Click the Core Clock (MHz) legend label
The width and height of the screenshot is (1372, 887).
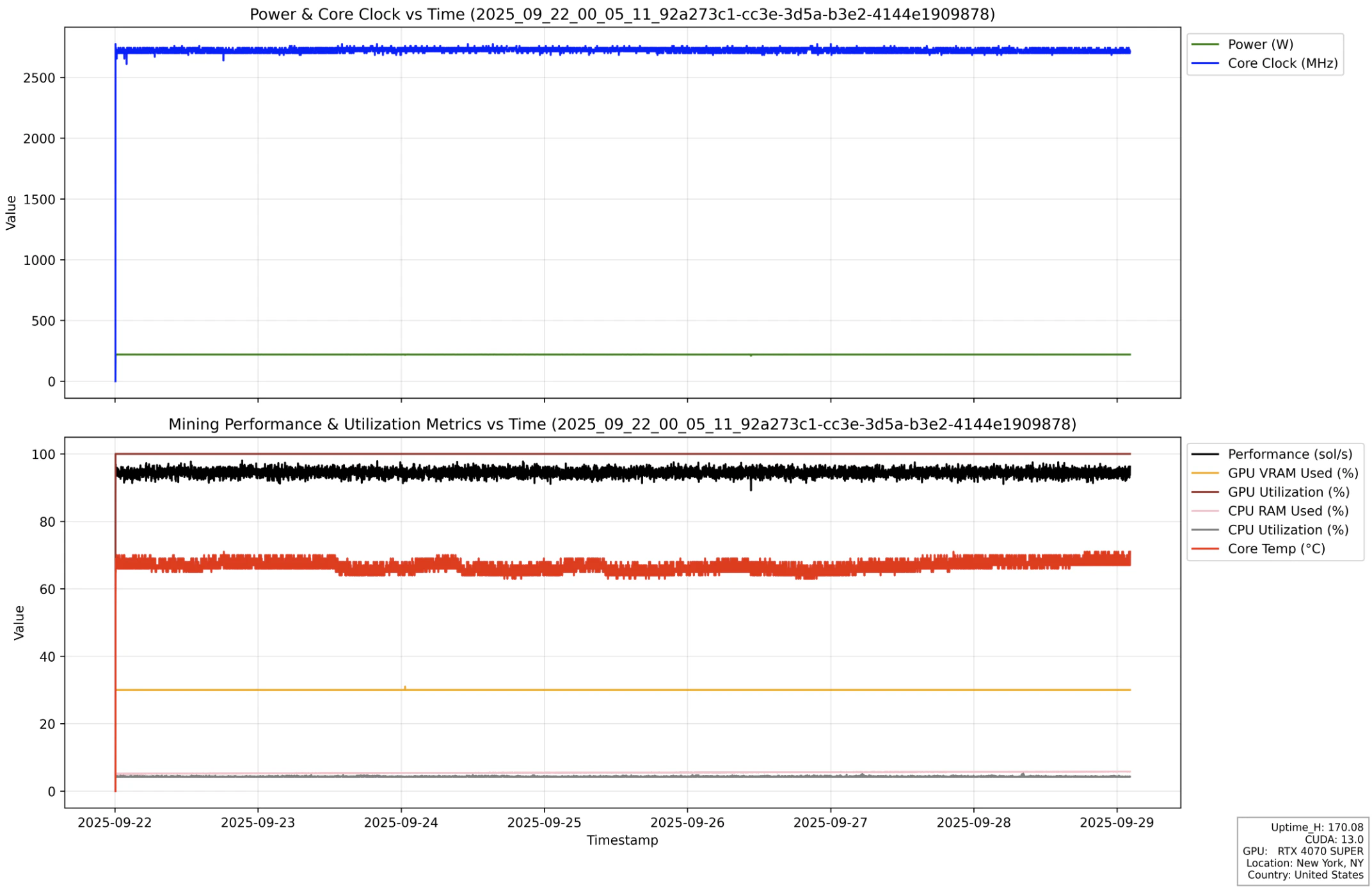pyautogui.click(x=1282, y=63)
